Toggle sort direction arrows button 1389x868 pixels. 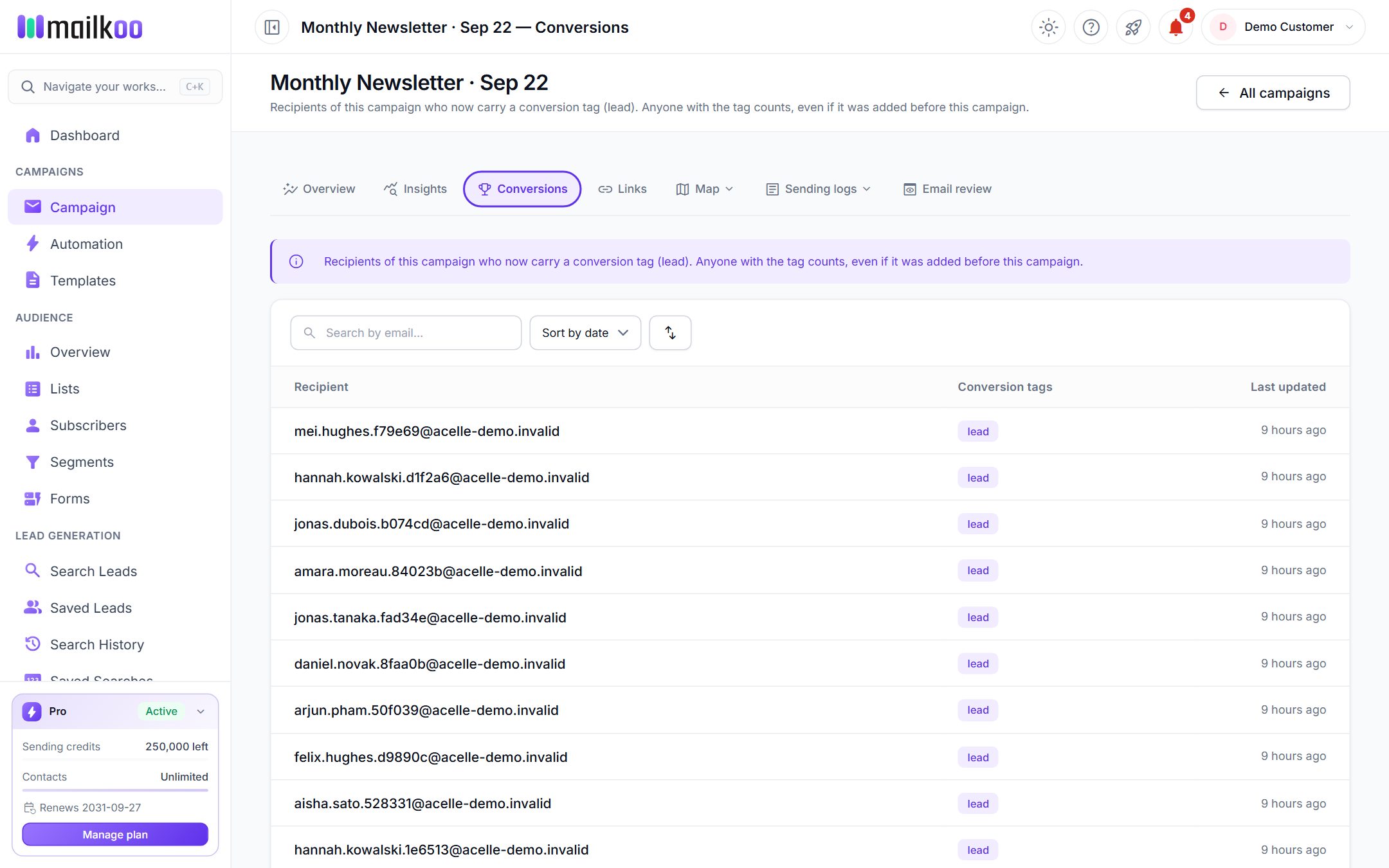coord(670,332)
